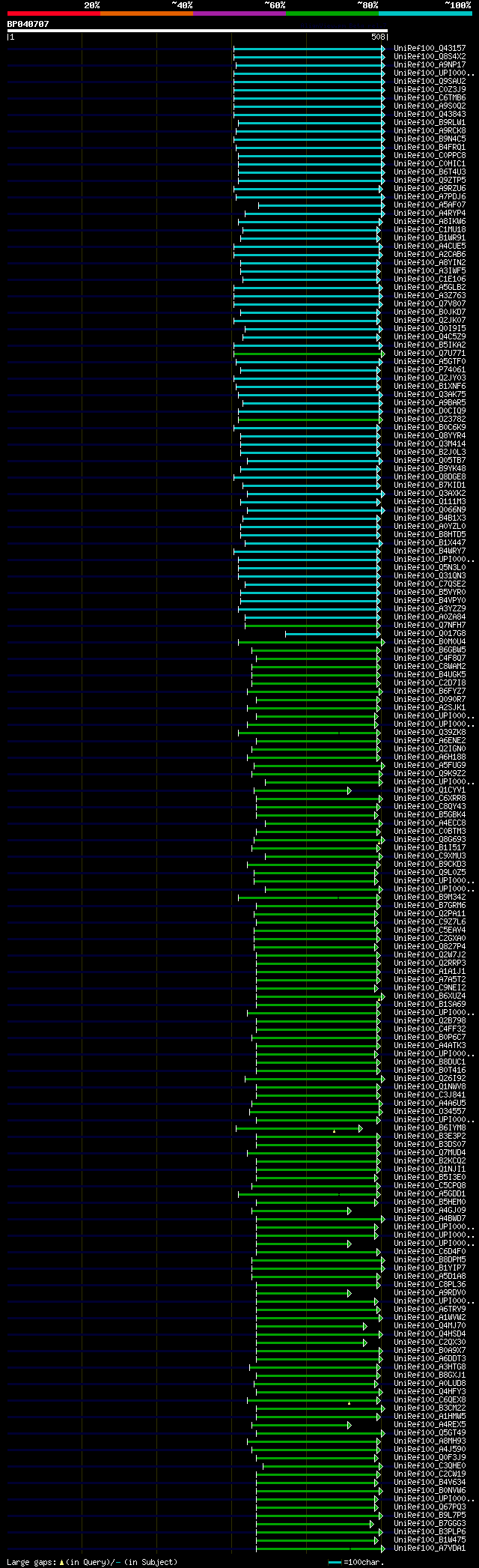Select the label UniRef100_Q9K9Z2
This screenshot has height=1568, width=479.
coord(430,773)
